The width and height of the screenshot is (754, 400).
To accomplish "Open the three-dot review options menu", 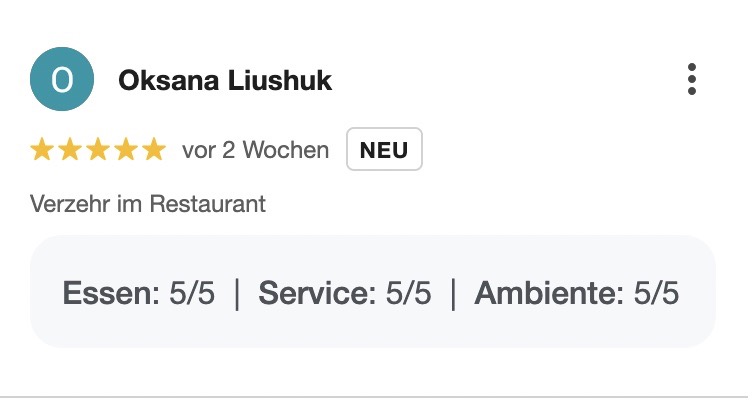I will pos(691,79).
